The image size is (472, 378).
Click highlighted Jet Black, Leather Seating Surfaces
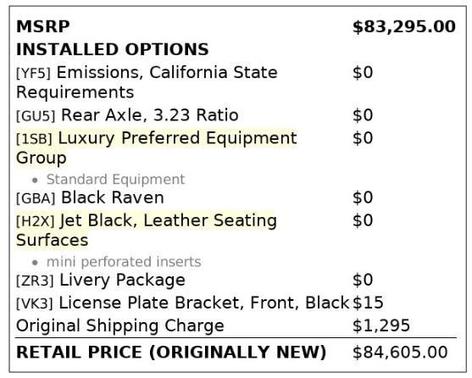point(147,230)
